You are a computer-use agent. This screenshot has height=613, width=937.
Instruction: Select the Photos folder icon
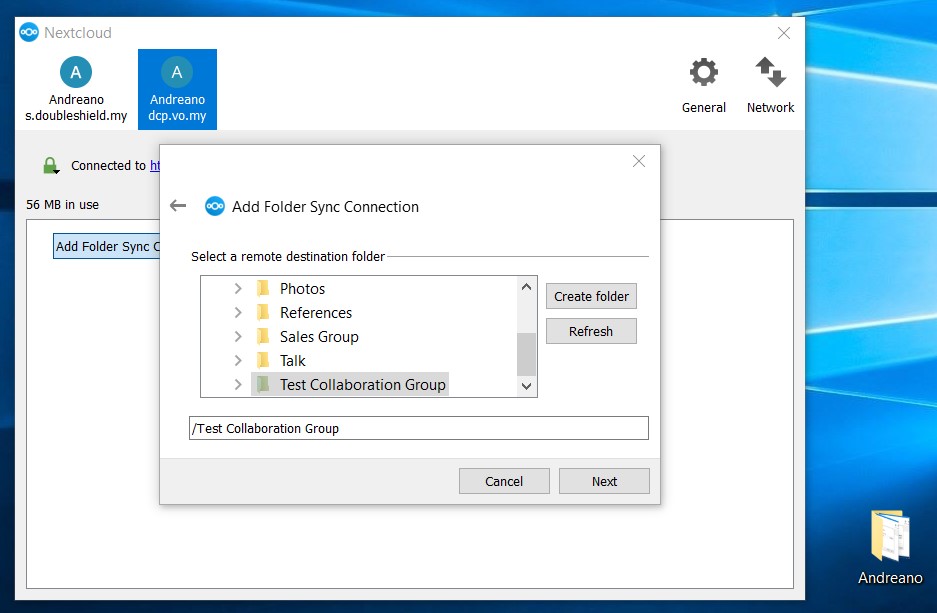click(x=263, y=289)
